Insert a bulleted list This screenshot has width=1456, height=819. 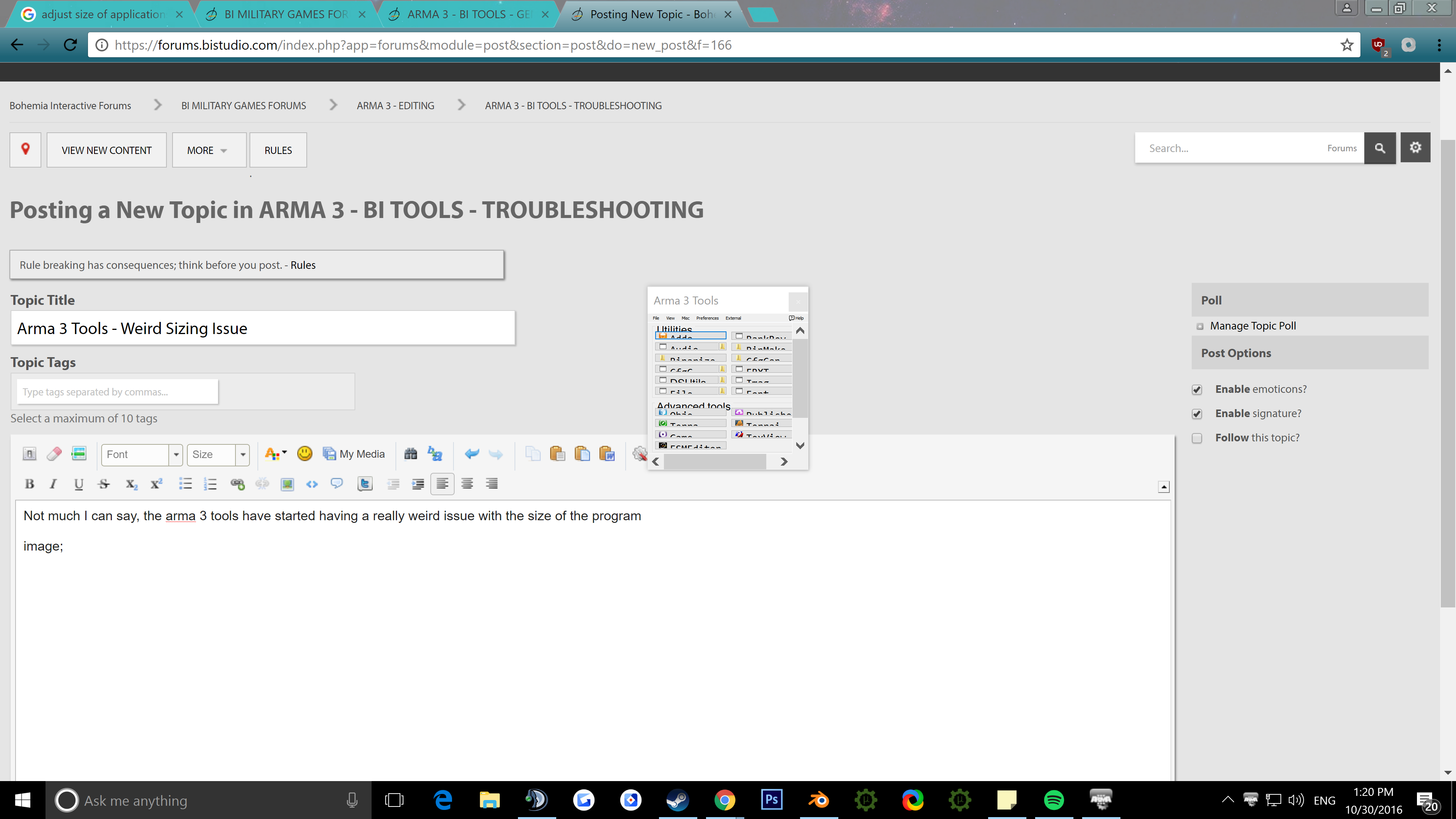click(185, 484)
